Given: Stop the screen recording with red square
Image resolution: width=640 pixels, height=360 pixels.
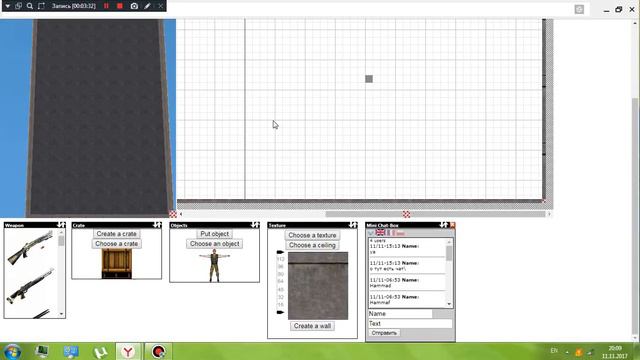Looking at the screenshot, I should coord(120,6).
